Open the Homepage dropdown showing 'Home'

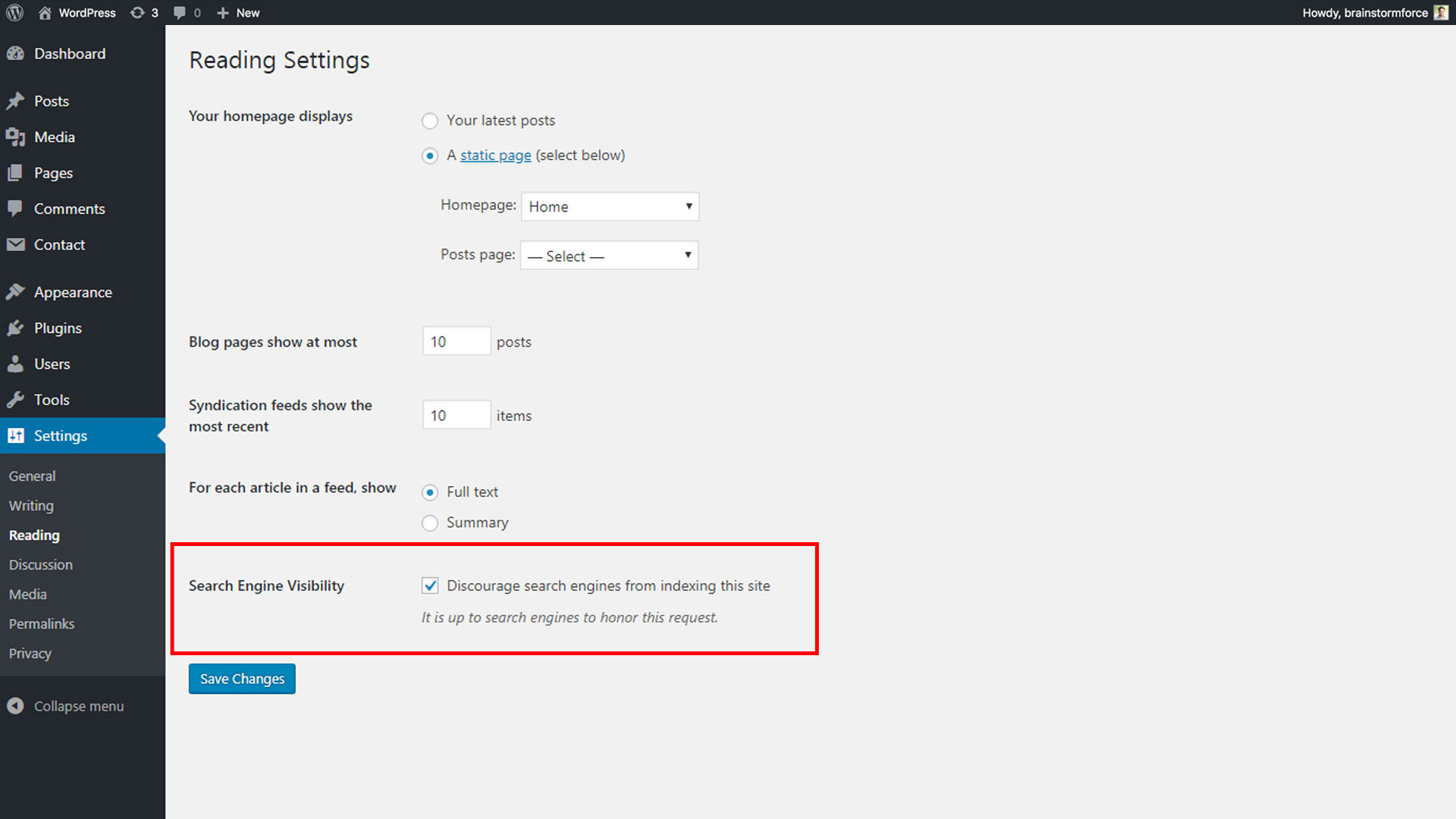coord(609,206)
